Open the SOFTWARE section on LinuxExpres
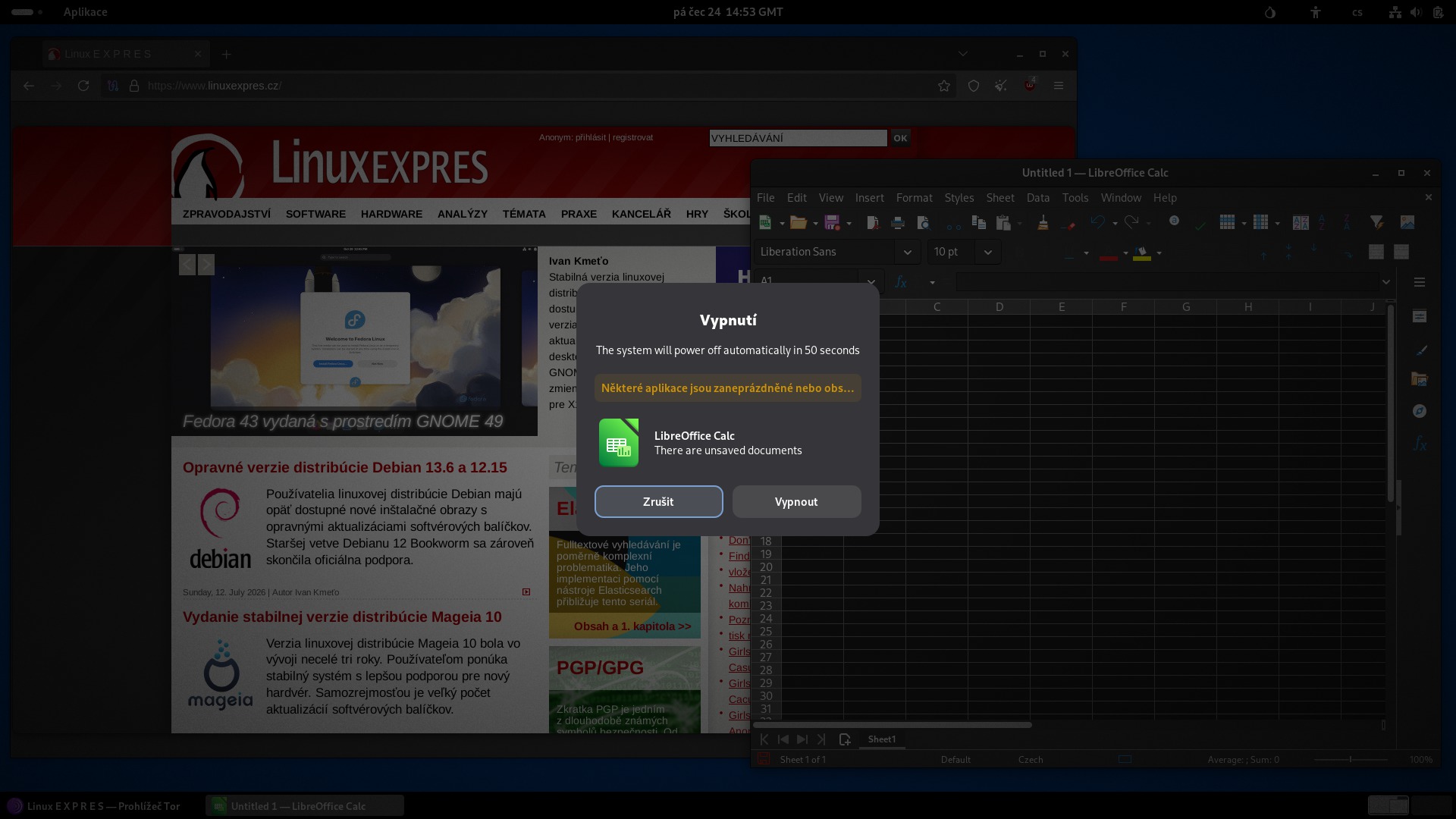Screen dimensions: 1456x819 [315, 214]
